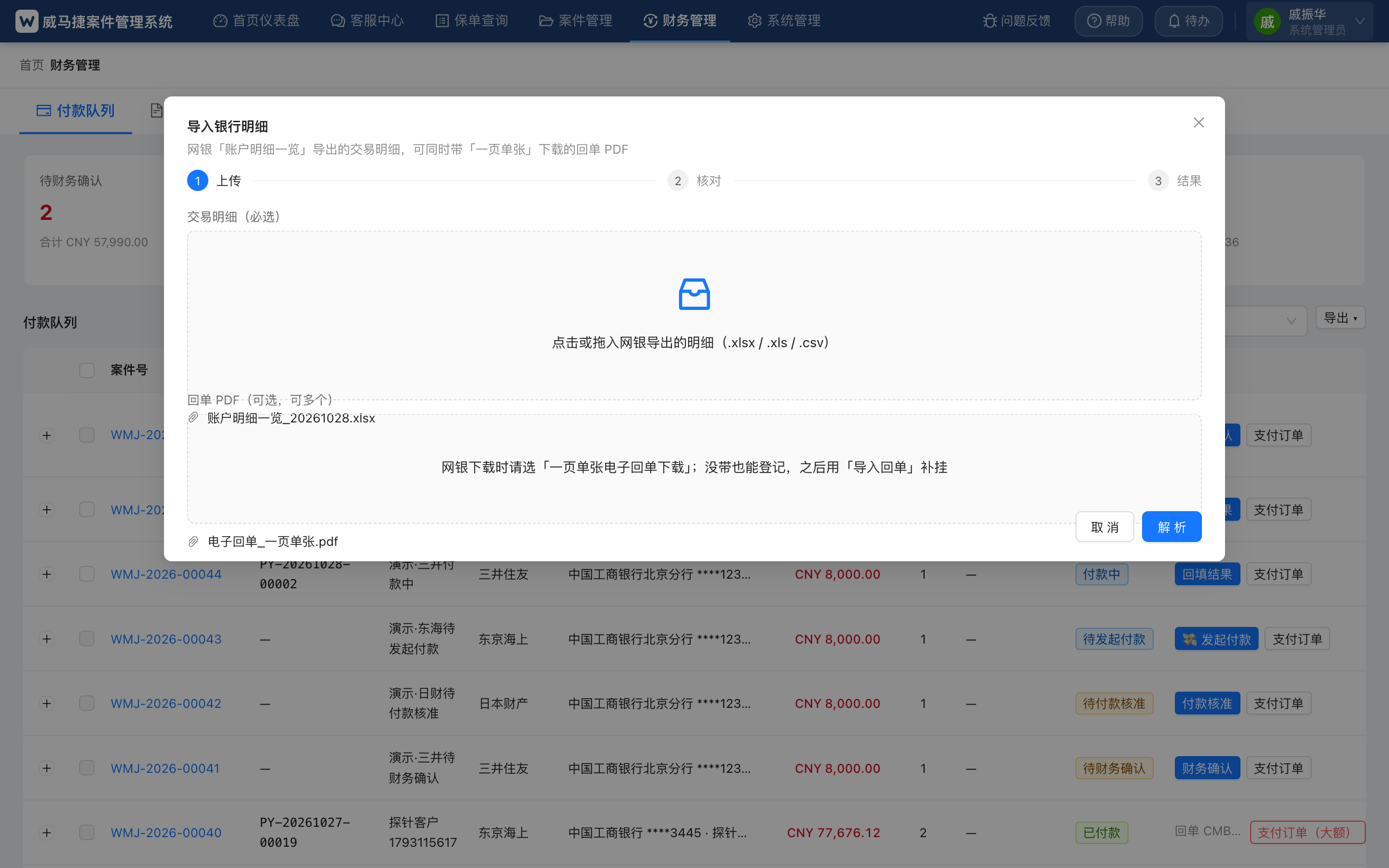Click the 点击或拖入网银导出的明细 upload text
Viewport: 1389px width, 868px height.
coord(691,343)
